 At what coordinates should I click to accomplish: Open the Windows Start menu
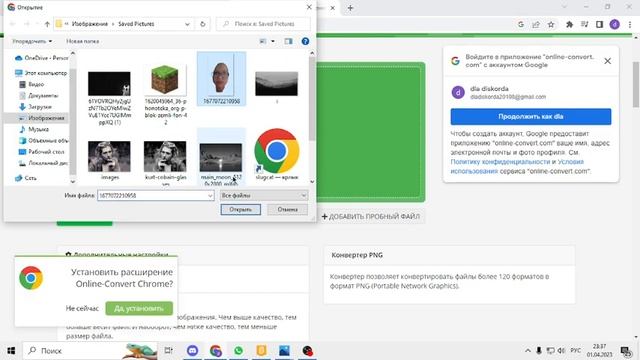[x=11, y=351]
